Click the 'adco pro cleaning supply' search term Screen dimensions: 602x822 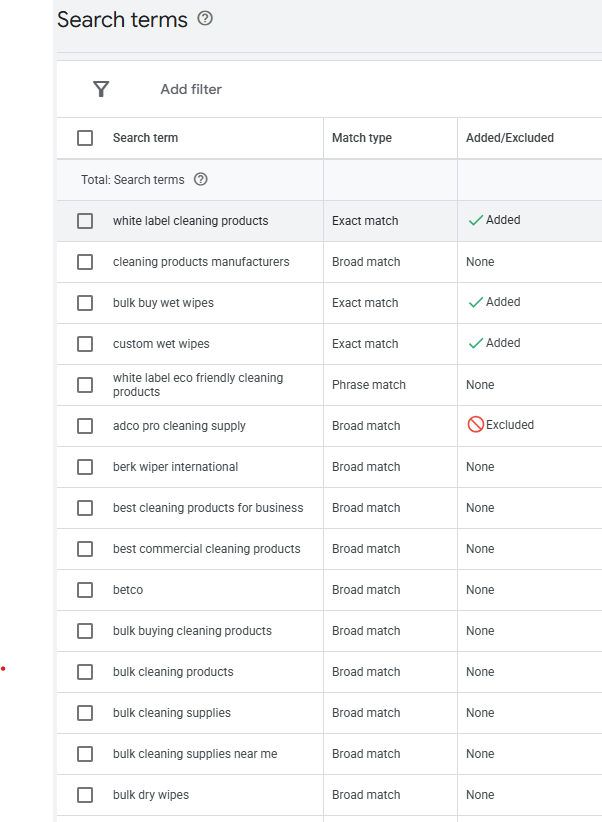[179, 426]
